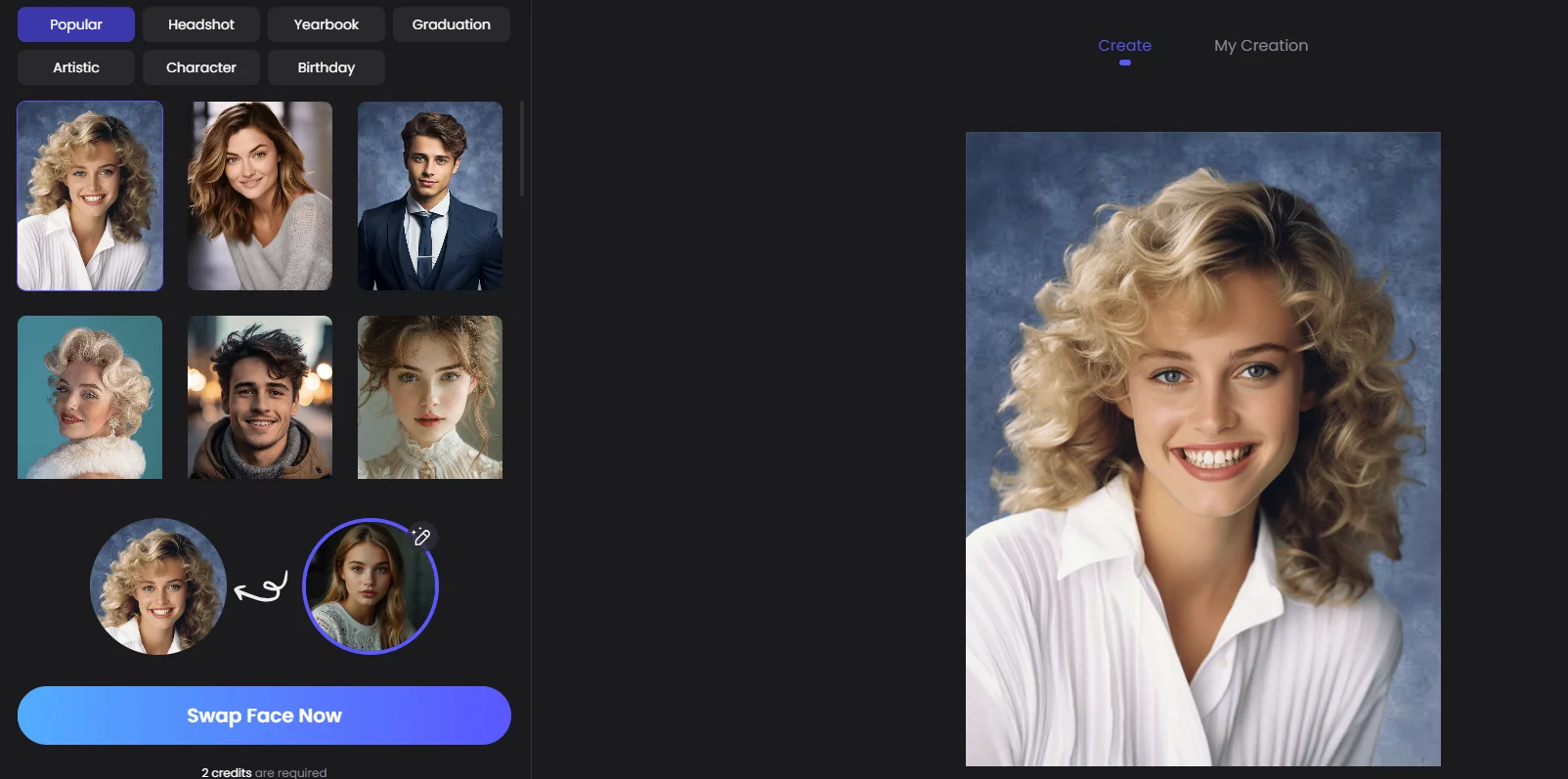Go to the My Creation tab
Viewport: 1568px width, 779px height.
[x=1261, y=46]
